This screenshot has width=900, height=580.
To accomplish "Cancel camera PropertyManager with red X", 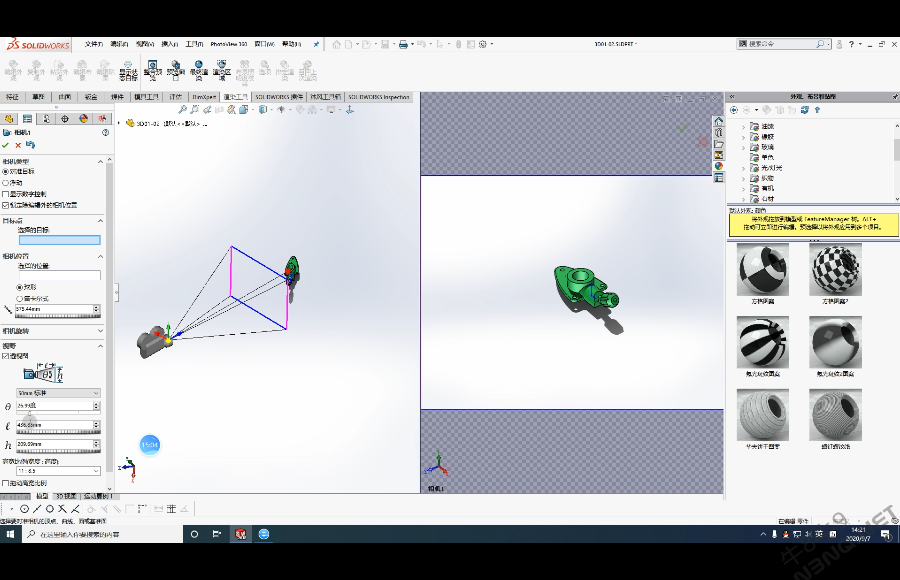I will click(18, 145).
